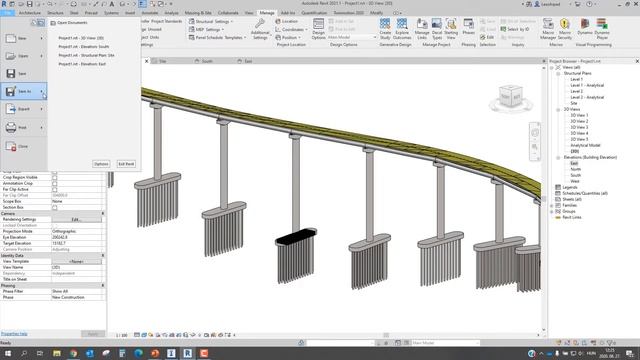Screen dimensions: 640x360
Task: Open MEP Settings dropdown
Action: (x=207, y=29)
